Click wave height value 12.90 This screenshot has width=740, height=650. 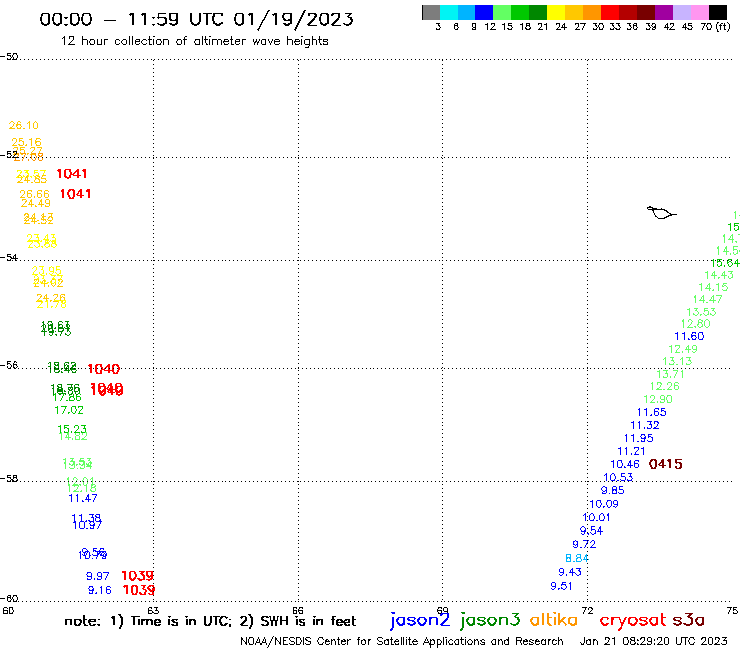coord(658,399)
